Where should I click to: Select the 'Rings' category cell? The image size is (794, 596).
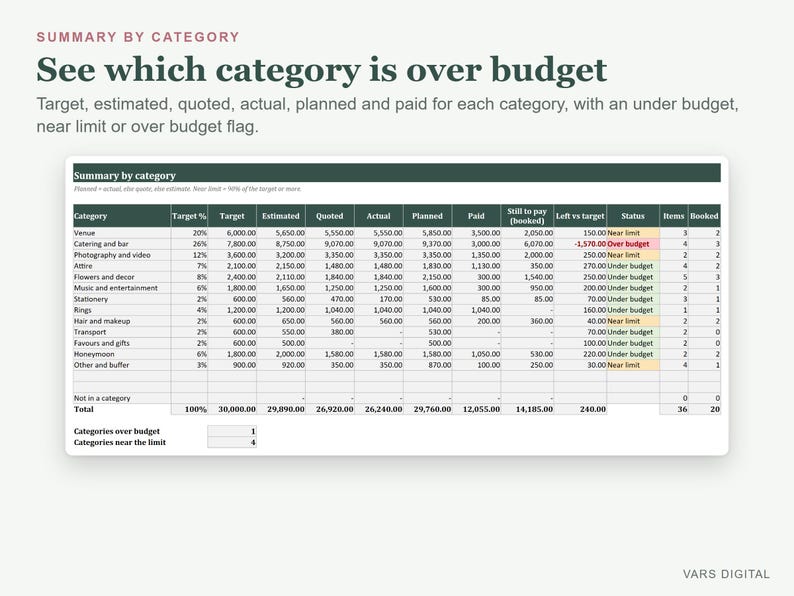coord(122,310)
